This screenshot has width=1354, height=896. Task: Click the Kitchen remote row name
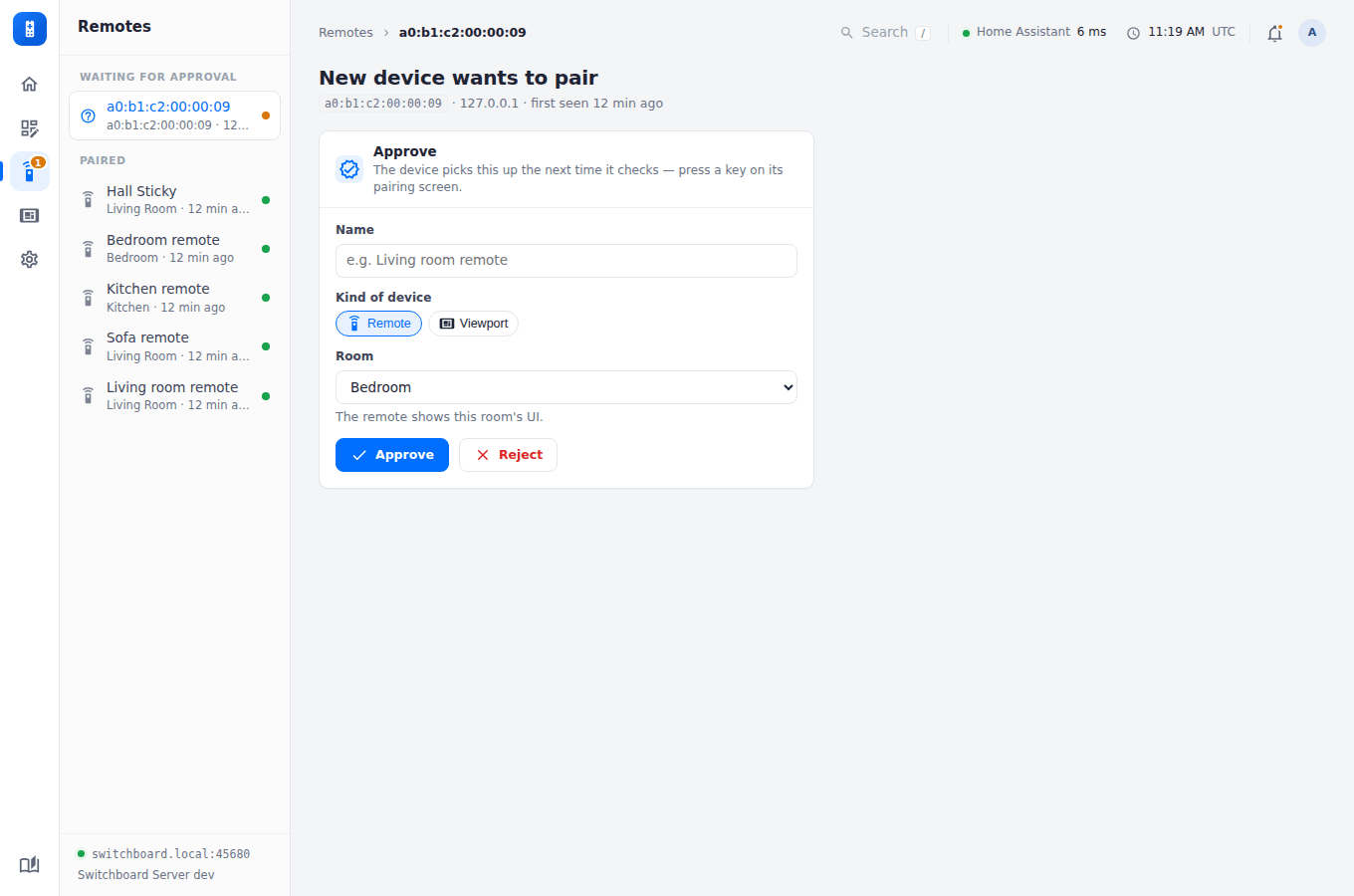[x=158, y=289]
